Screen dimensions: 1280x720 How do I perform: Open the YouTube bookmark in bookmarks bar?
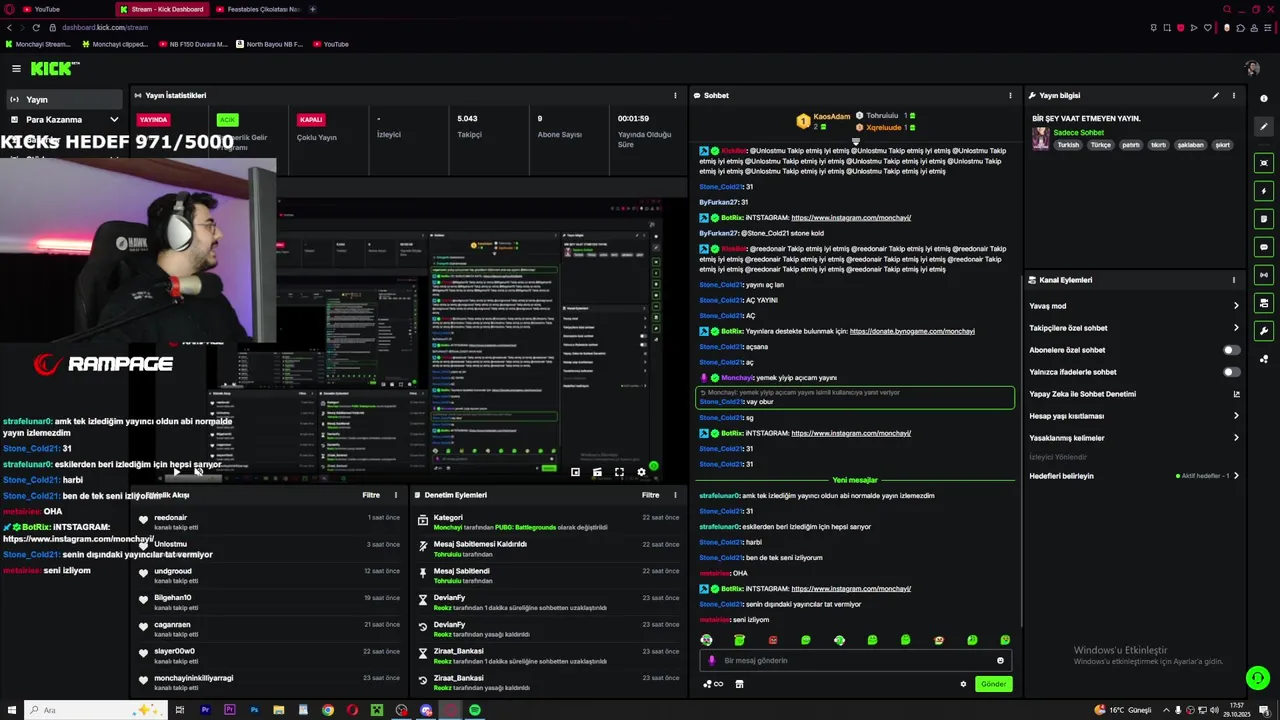(331, 44)
